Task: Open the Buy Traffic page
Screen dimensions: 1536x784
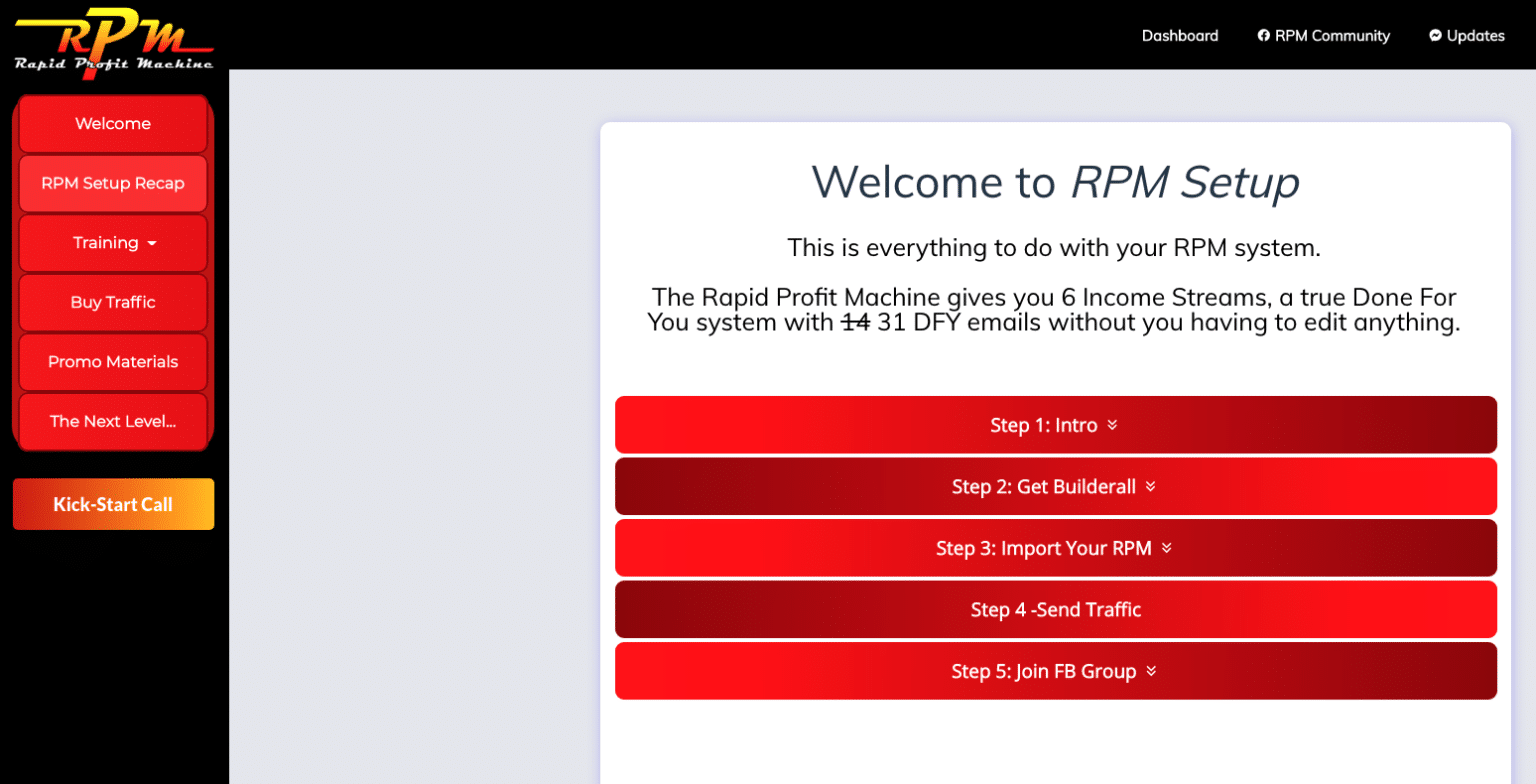Action: pyautogui.click(x=112, y=302)
